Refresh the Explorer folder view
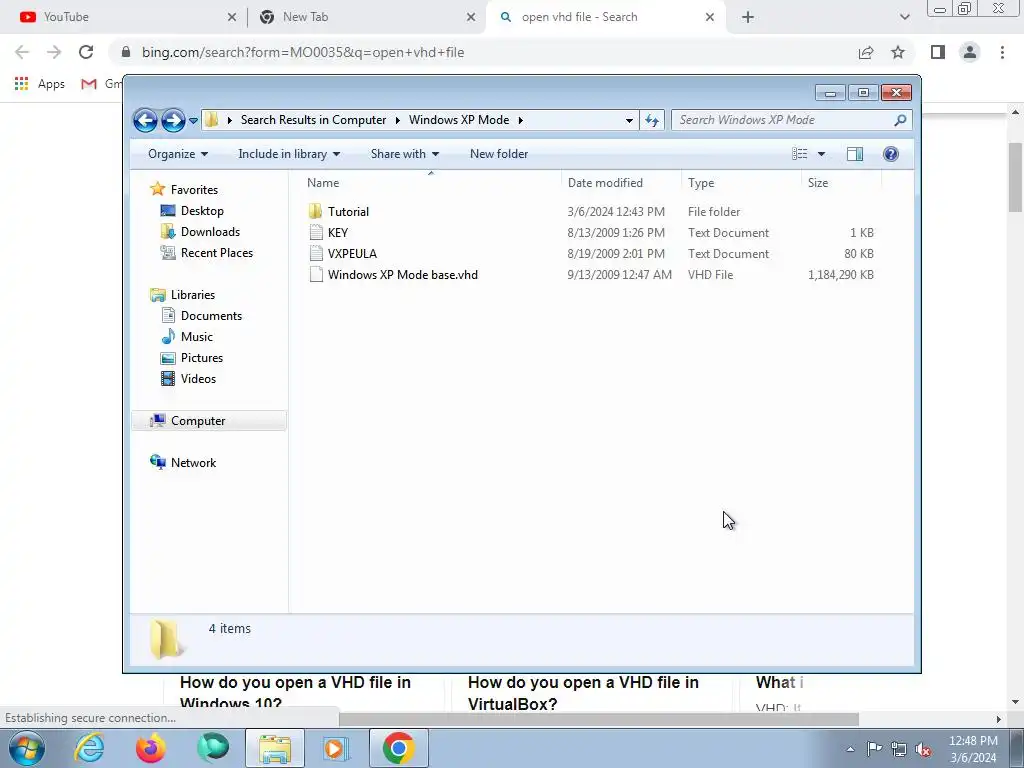 [x=652, y=120]
